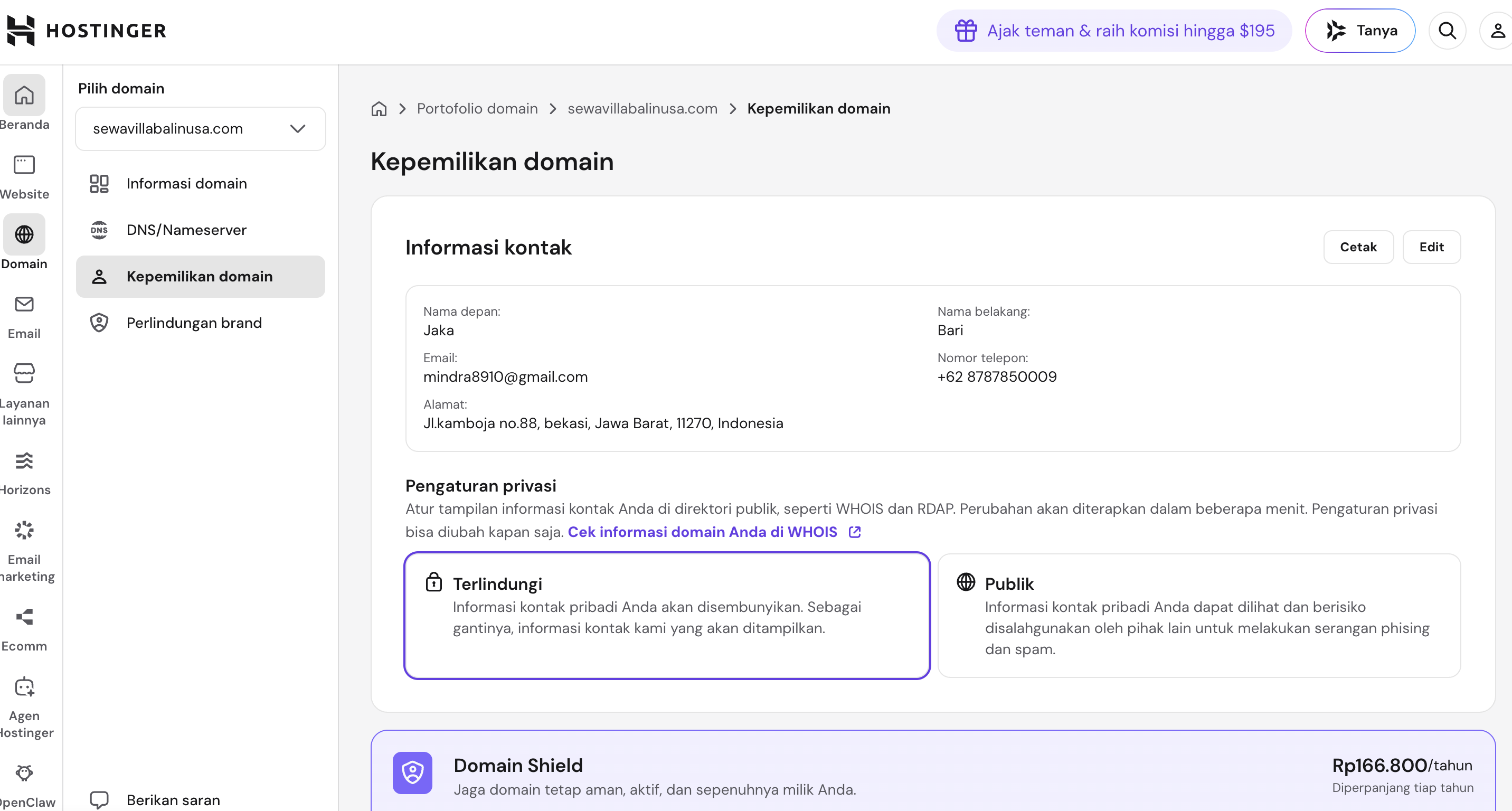The image size is (1512, 811).
Task: Expand the sewavillabalinusa.com domain dropdown
Action: 200,128
